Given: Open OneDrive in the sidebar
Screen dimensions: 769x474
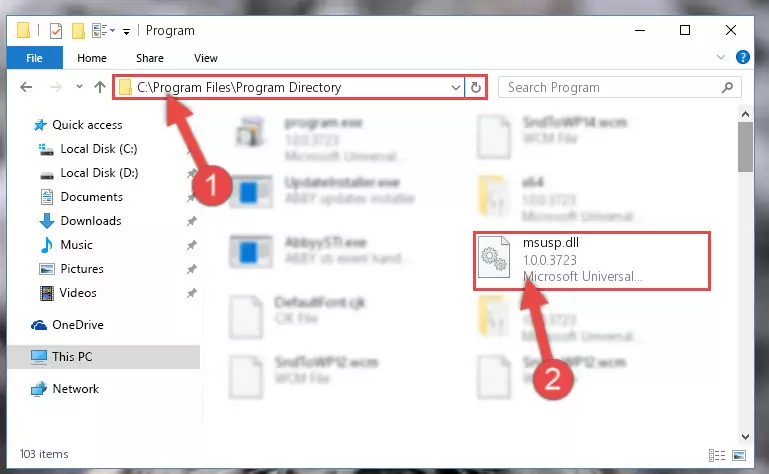Looking at the screenshot, I should 77,325.
